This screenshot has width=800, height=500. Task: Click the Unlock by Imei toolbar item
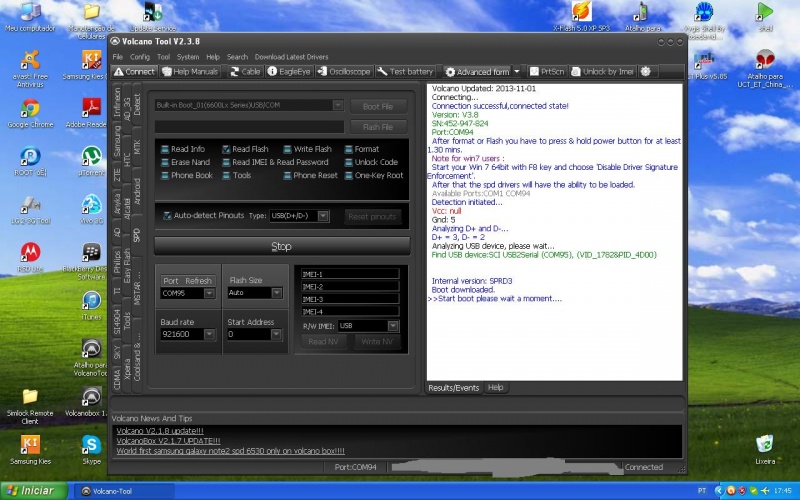pos(603,72)
